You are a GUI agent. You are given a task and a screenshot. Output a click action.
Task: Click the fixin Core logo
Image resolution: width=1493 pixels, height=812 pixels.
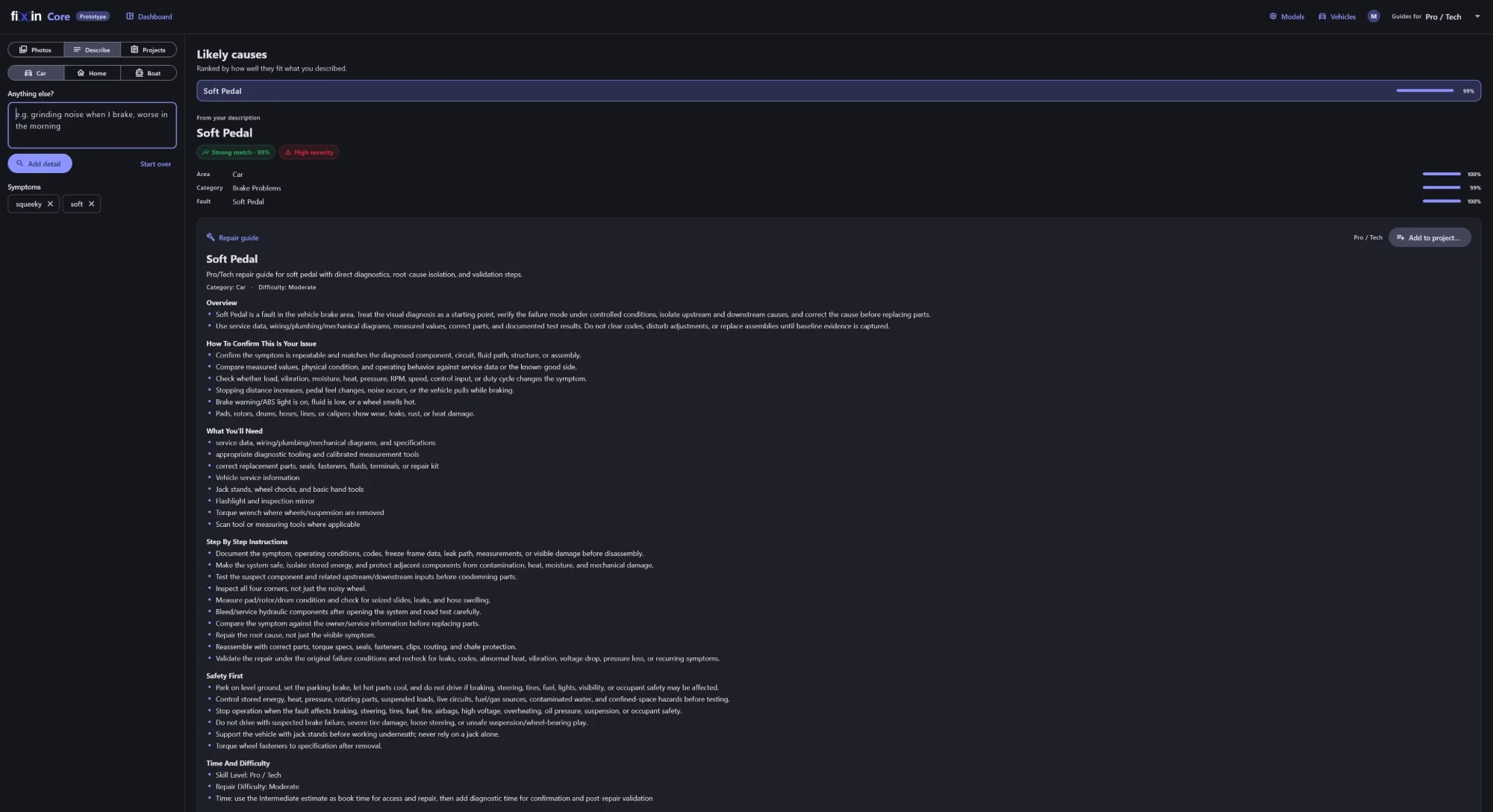pyautogui.click(x=40, y=16)
